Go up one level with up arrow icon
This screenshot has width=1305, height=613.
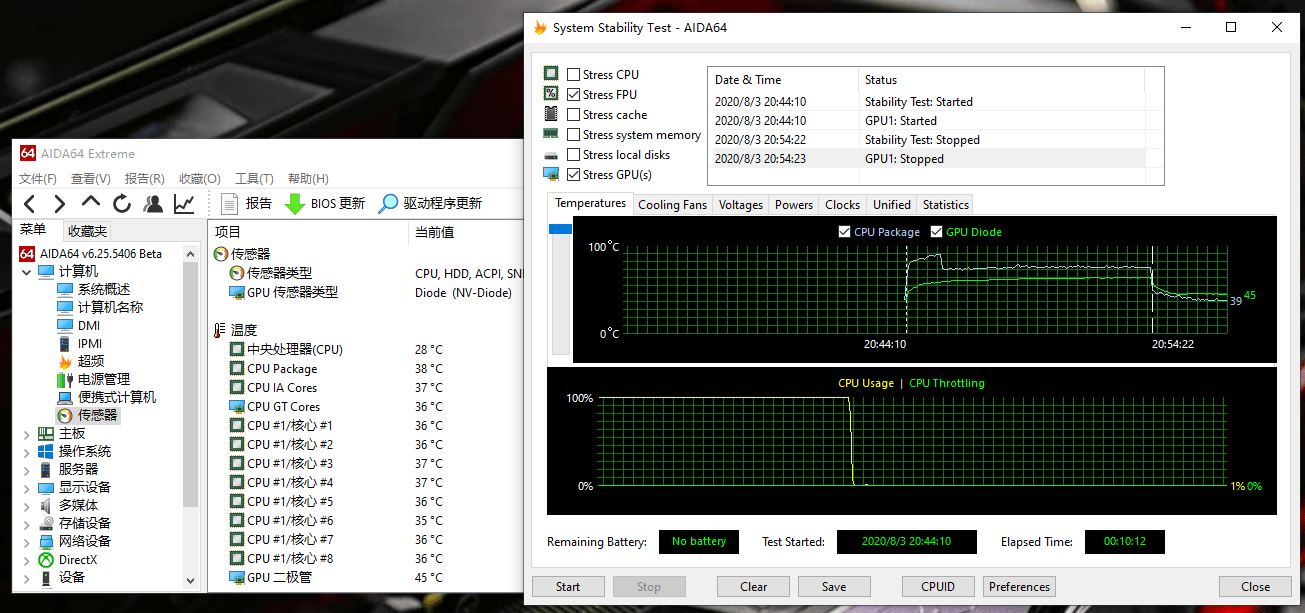point(91,203)
